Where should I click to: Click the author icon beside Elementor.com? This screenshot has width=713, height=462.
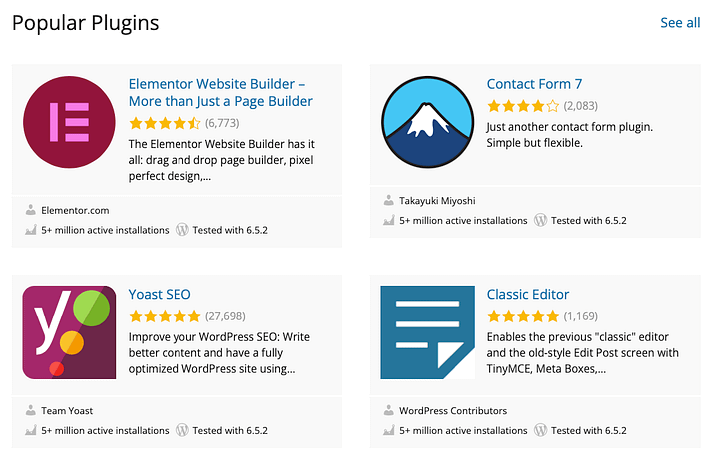[30, 210]
